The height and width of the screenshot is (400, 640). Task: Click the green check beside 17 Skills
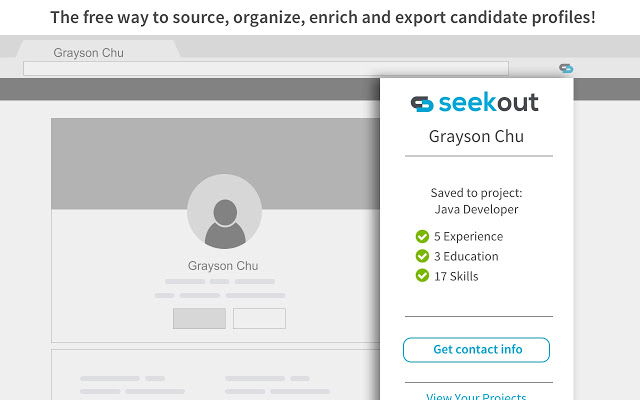(x=422, y=276)
